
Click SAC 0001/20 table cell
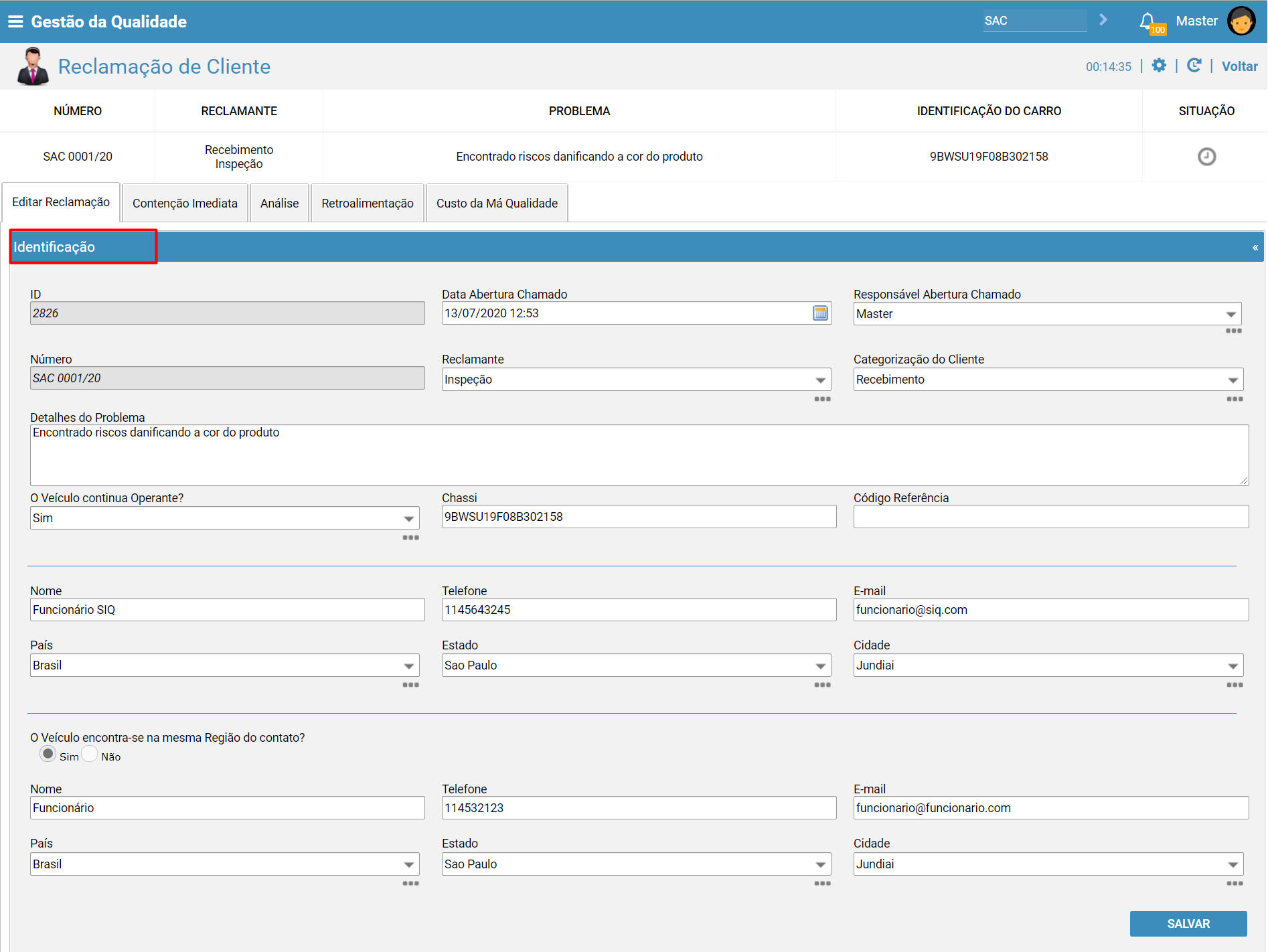pyautogui.click(x=78, y=157)
